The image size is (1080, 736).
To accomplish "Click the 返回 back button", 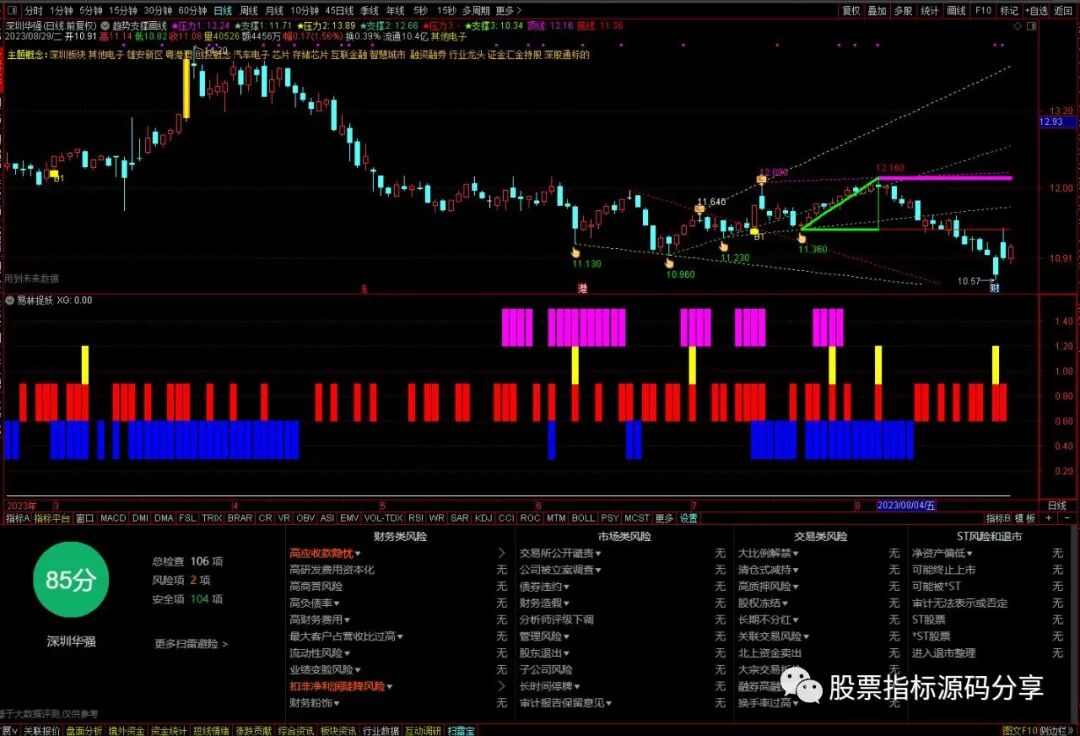I will point(1063,10).
